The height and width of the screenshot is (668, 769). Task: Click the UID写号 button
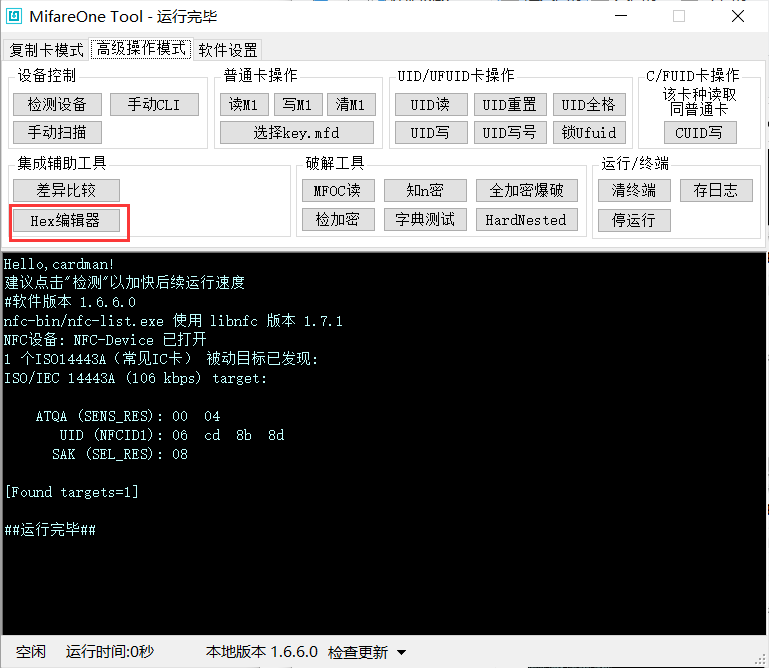click(510, 132)
